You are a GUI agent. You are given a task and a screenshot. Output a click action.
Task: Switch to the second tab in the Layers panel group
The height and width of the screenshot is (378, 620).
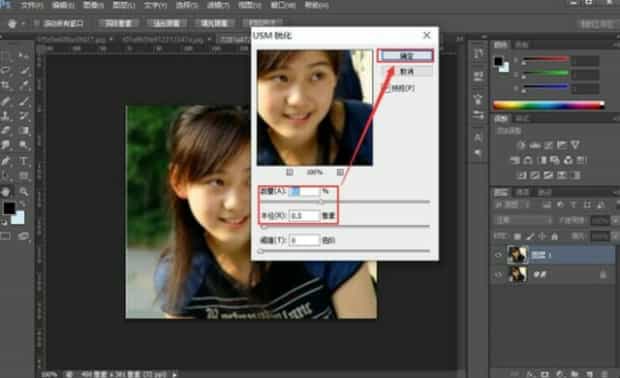tap(523, 192)
